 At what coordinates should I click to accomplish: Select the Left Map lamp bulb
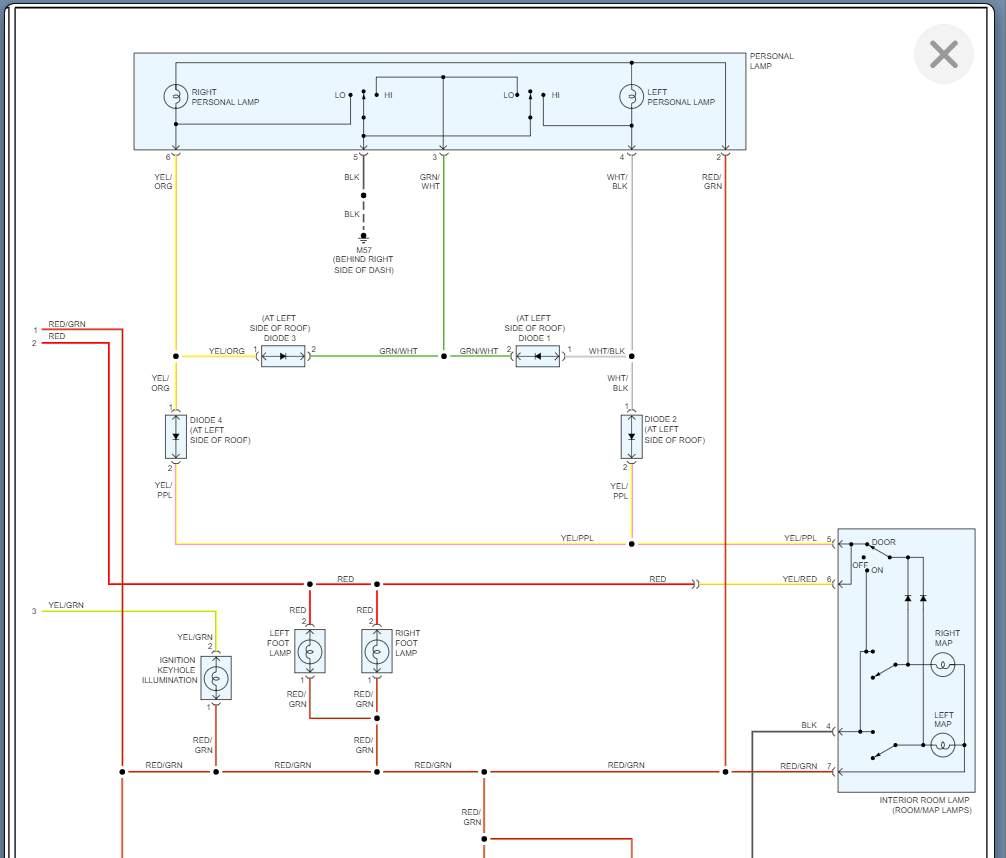pyautogui.click(x=943, y=744)
